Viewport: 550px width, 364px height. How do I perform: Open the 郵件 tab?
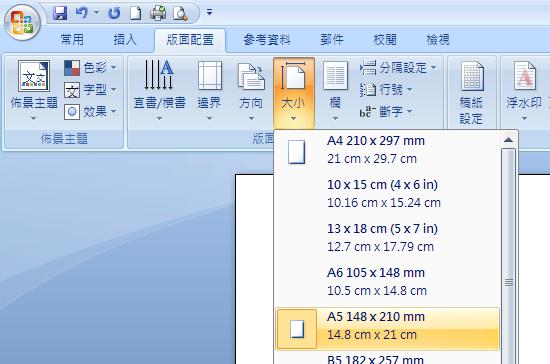(x=332, y=39)
